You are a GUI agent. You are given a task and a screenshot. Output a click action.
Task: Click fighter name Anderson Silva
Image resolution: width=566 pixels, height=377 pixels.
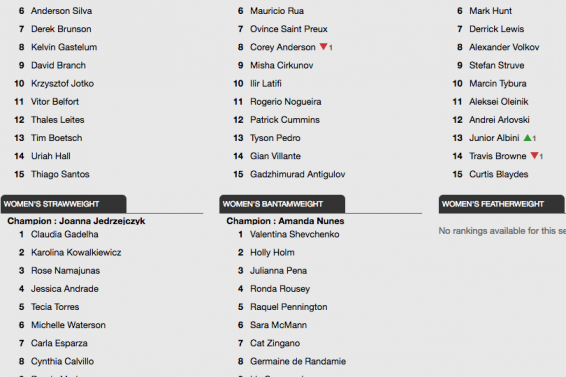click(61, 11)
